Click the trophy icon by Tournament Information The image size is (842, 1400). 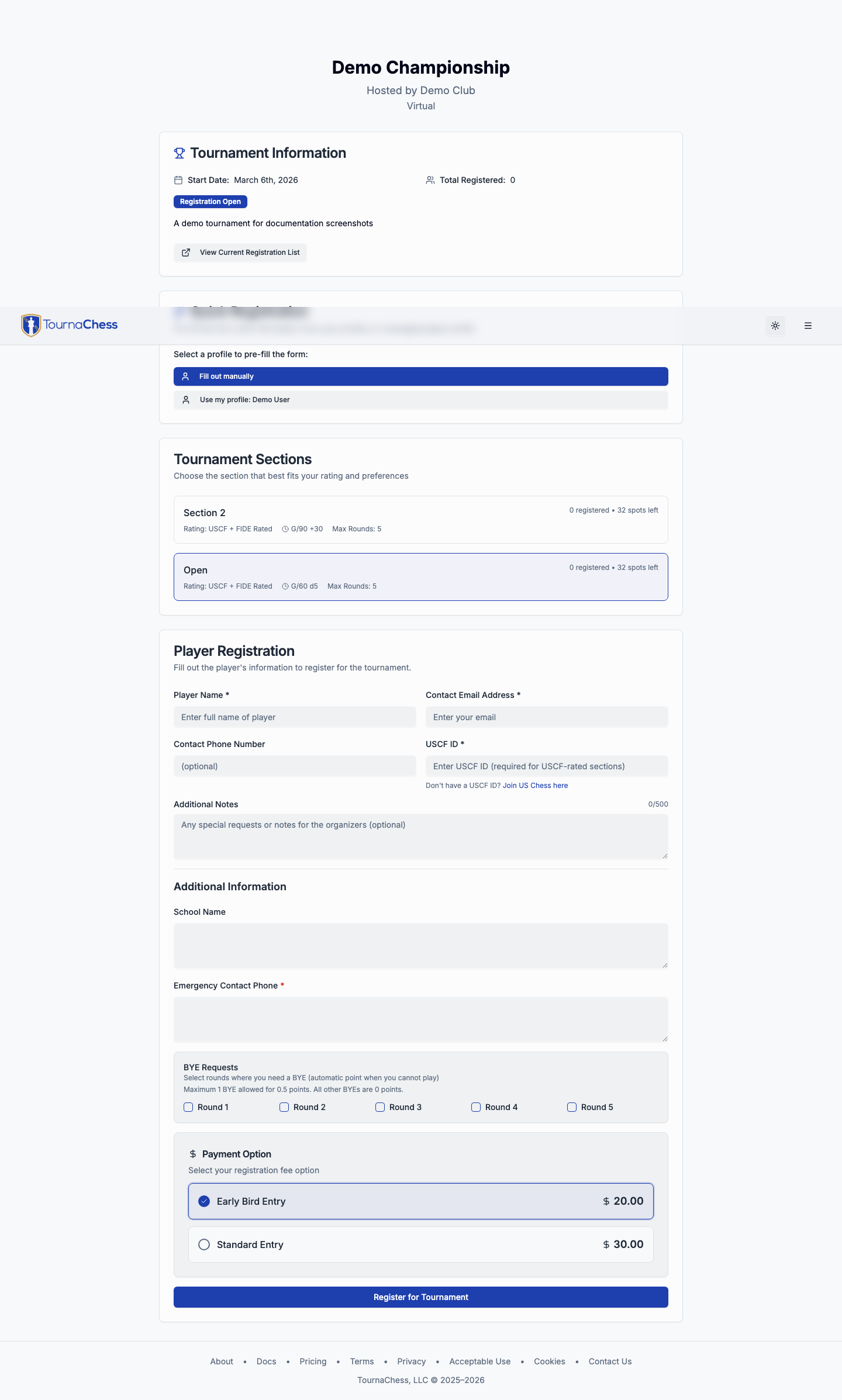(180, 153)
